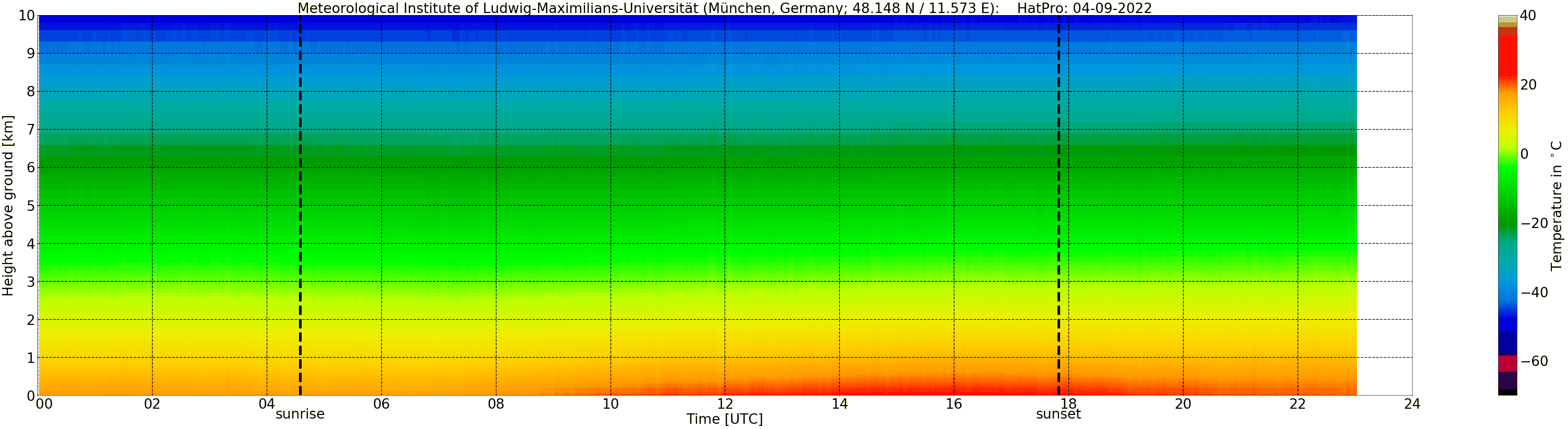Click the height axis tick label 3
1568x429 pixels.
pos(30,282)
